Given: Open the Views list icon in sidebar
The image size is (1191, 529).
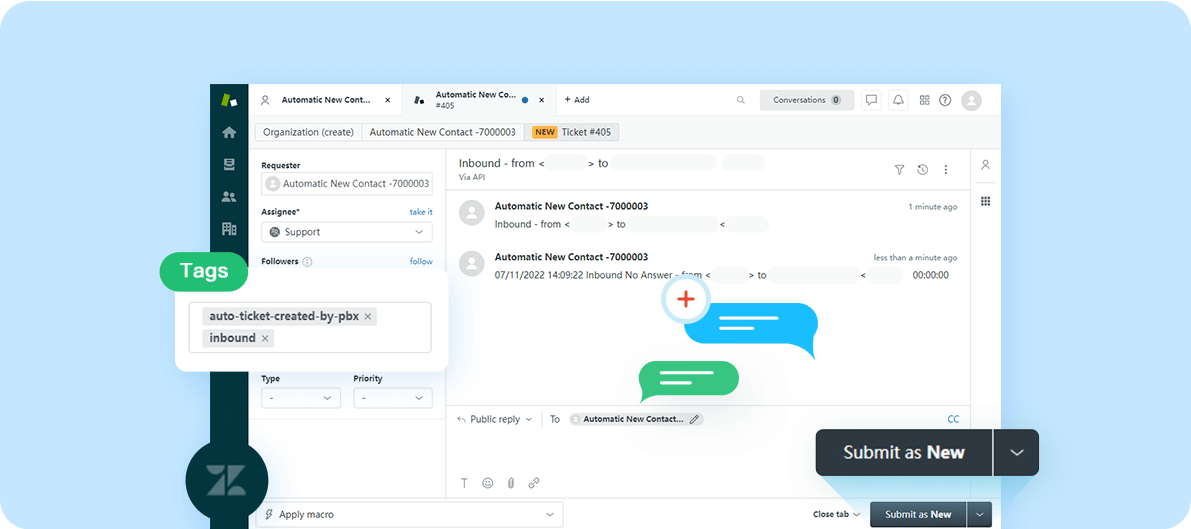Looking at the screenshot, I should 229,164.
